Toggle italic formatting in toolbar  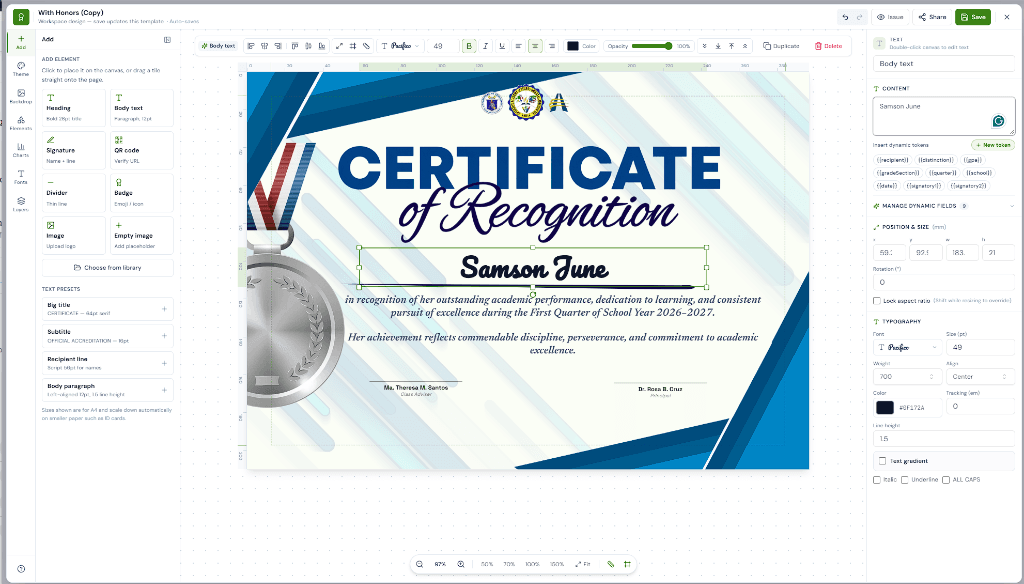click(485, 46)
